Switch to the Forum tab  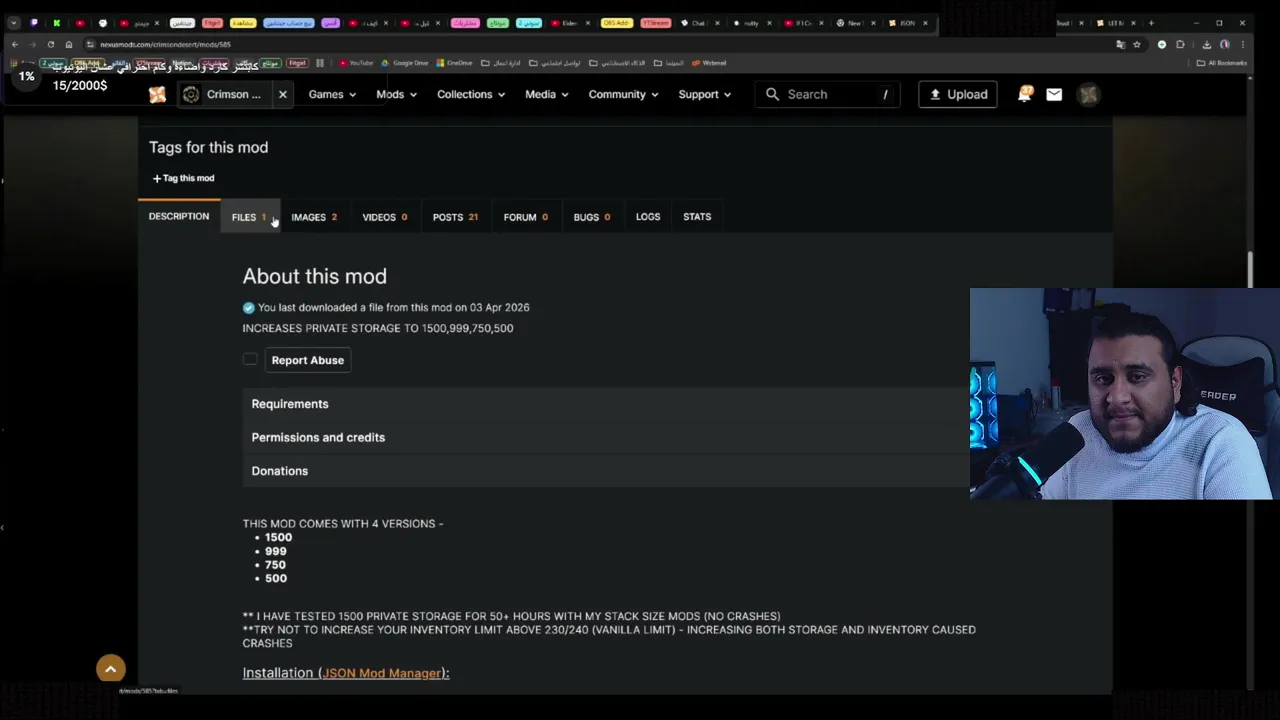coord(525,217)
